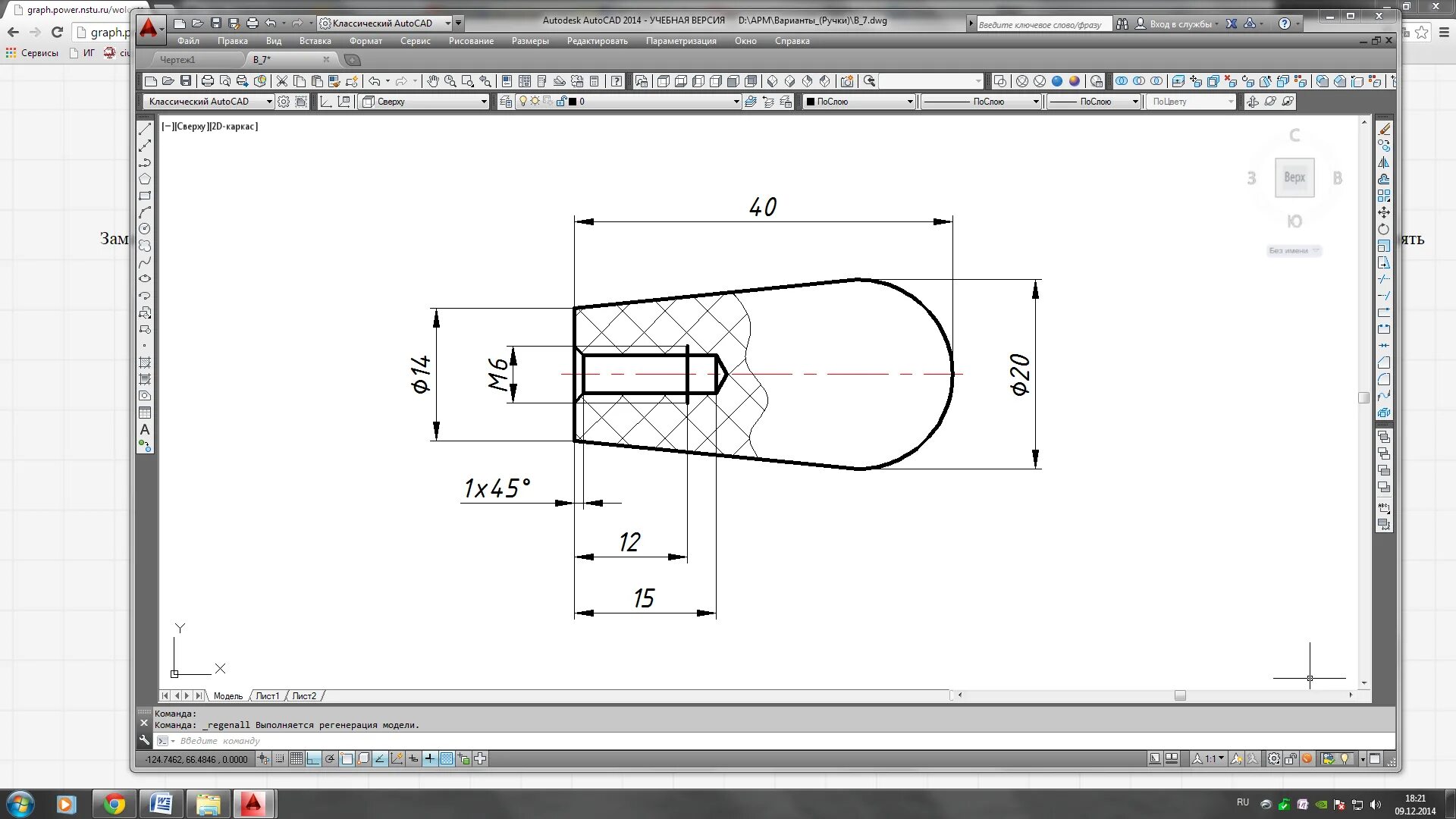Click the Erase tool in the Modify toolbar

pyautogui.click(x=1384, y=129)
